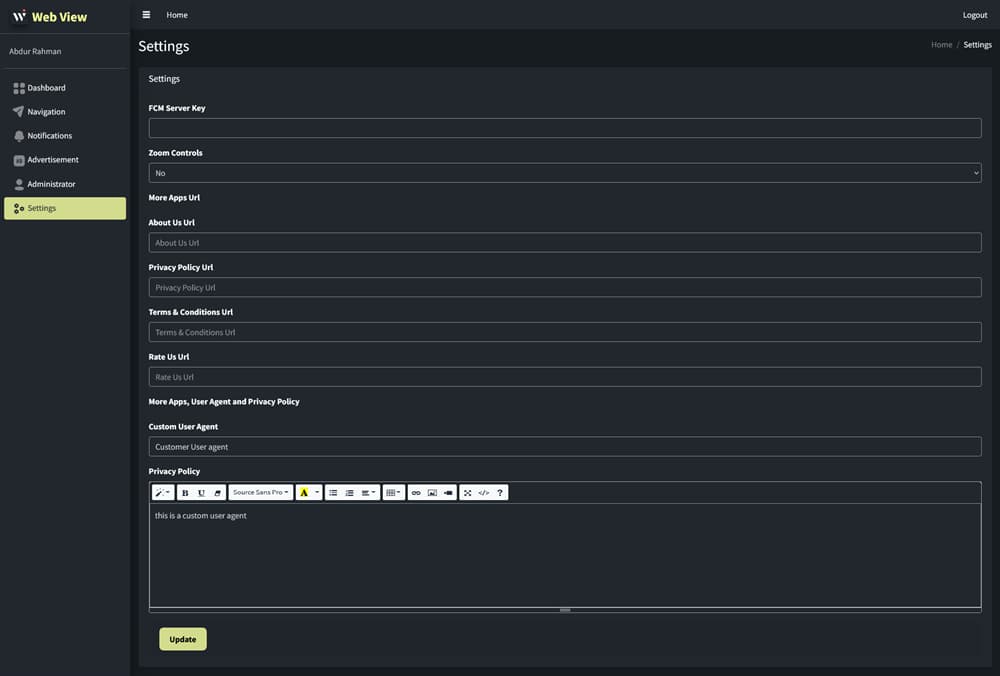This screenshot has width=1000, height=676.
Task: Open the editor help icon
Action: (500, 492)
